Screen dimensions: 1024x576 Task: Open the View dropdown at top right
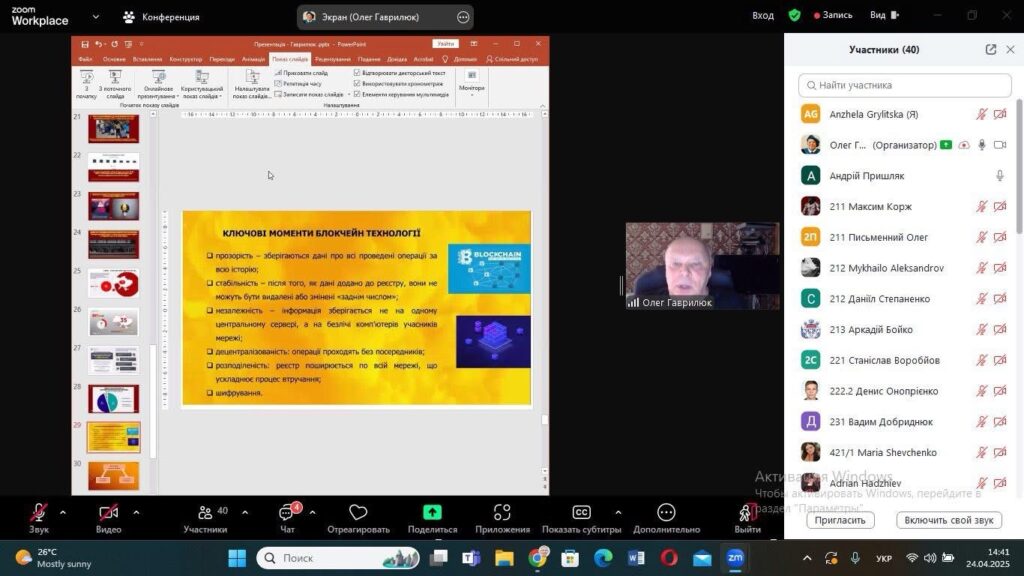pos(883,16)
